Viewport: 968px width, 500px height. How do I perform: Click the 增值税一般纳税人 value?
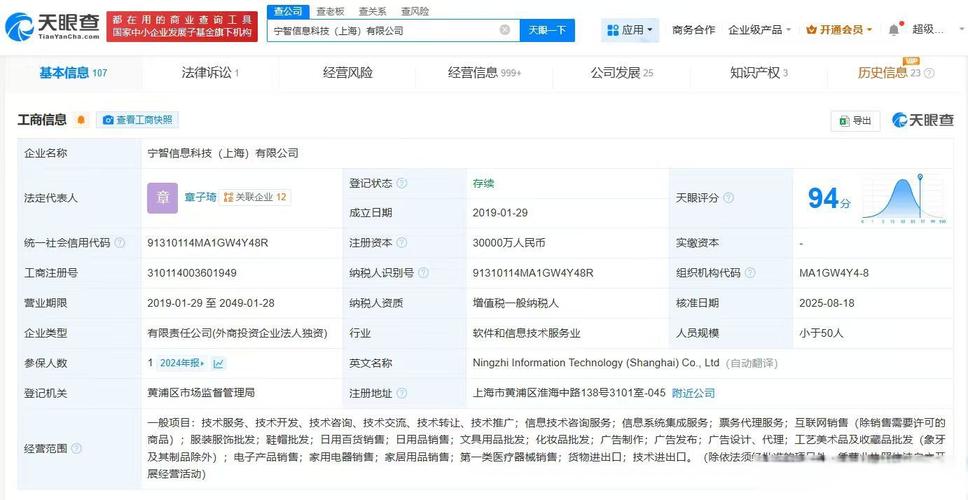[515, 303]
